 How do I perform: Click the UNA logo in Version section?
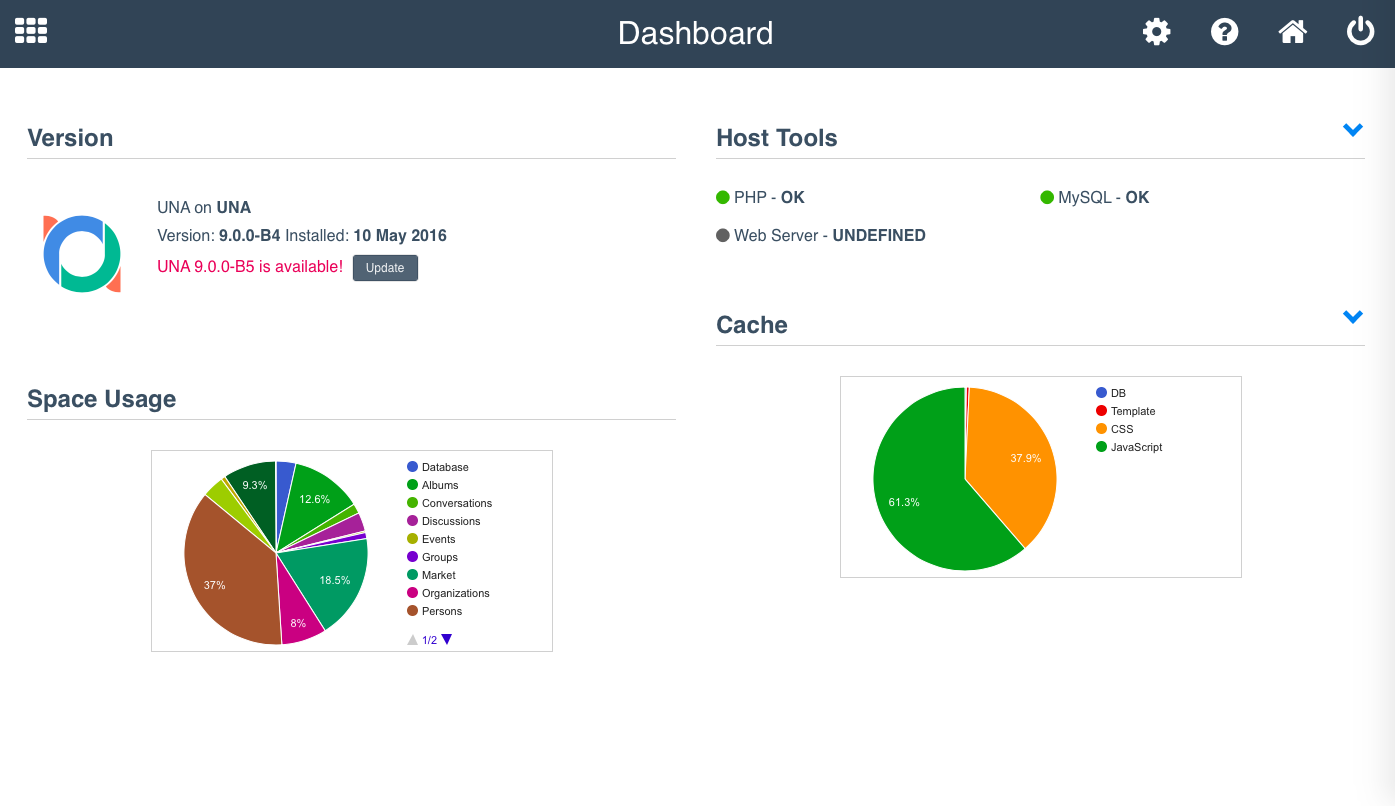tap(81, 253)
